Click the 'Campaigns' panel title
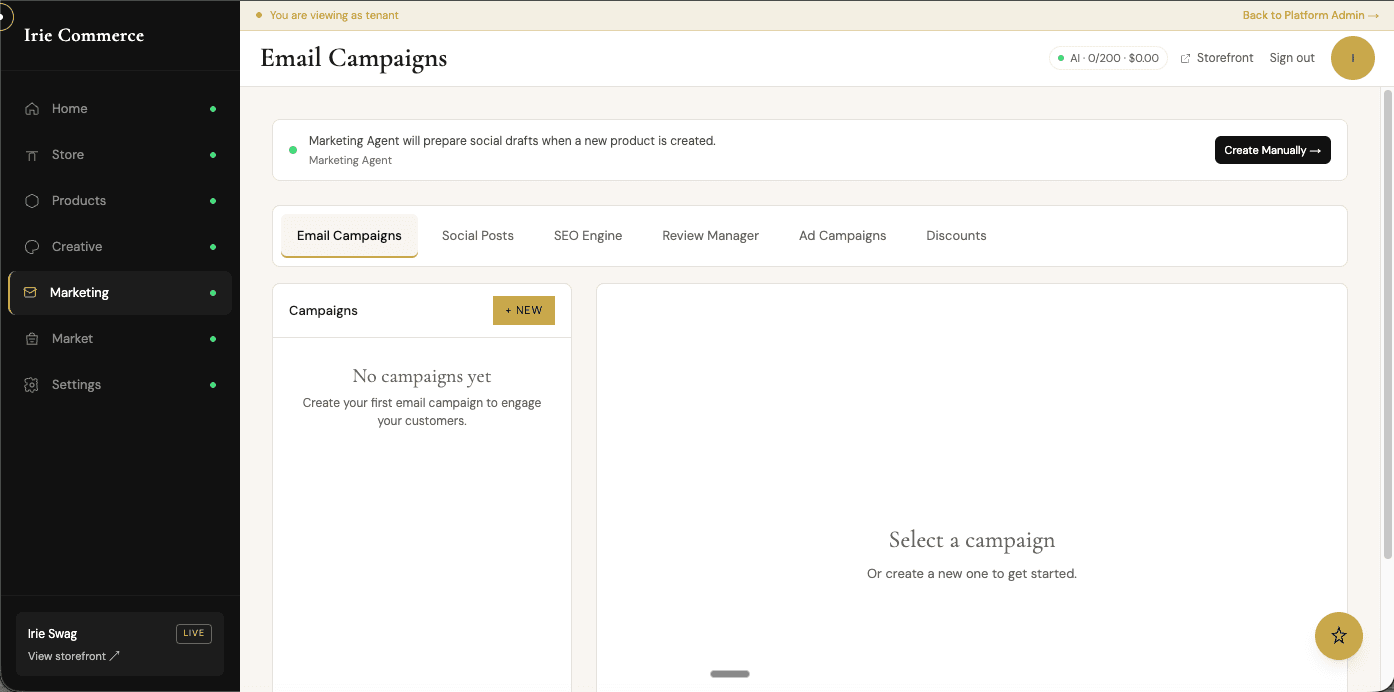The height and width of the screenshot is (692, 1394). tap(323, 311)
